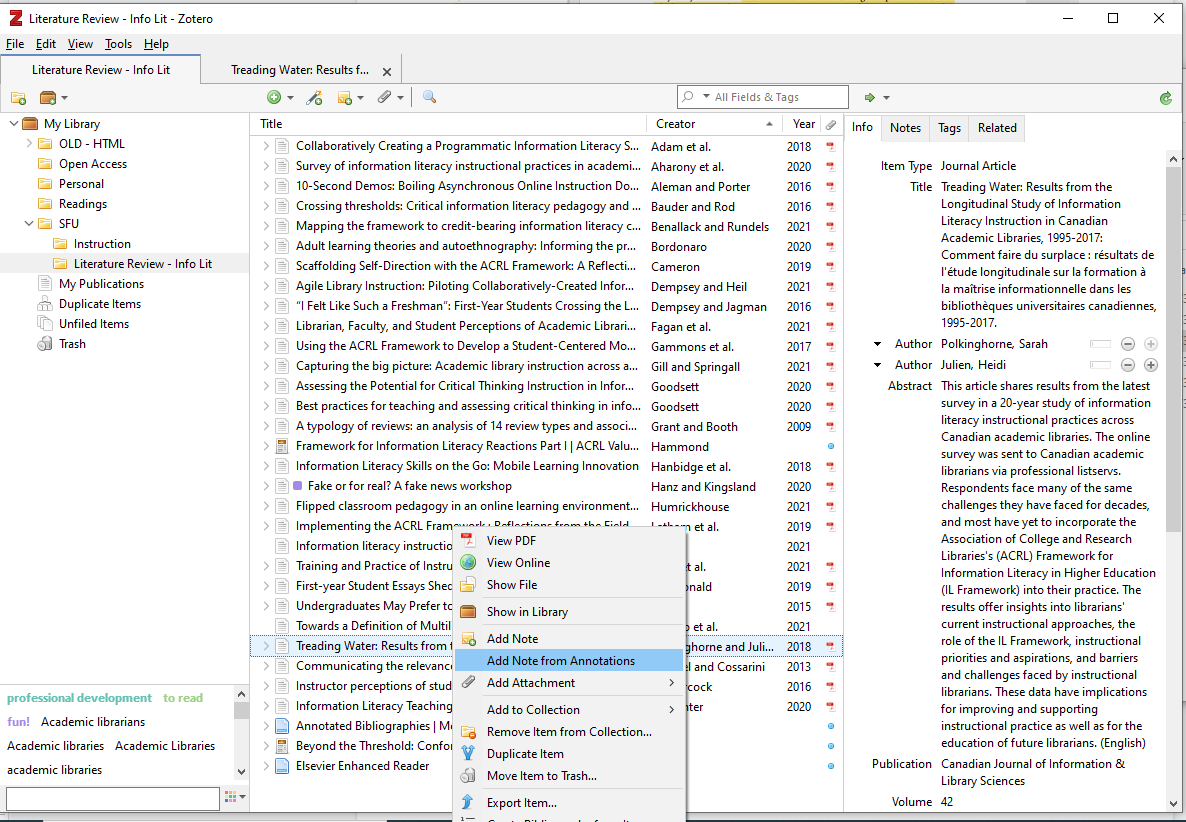Click minus button beside Polkinghorne, Sarah
The width and height of the screenshot is (1186, 822).
[x=1128, y=344]
